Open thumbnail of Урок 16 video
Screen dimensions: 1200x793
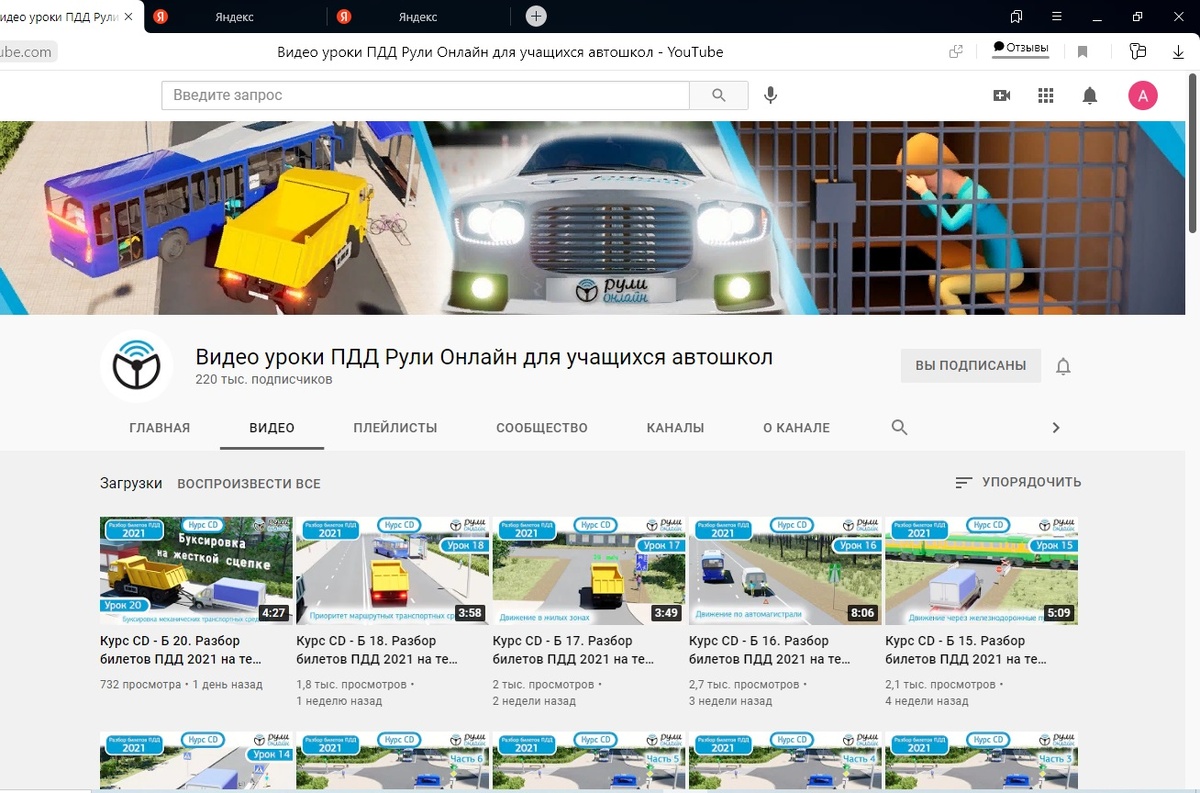click(x=786, y=571)
